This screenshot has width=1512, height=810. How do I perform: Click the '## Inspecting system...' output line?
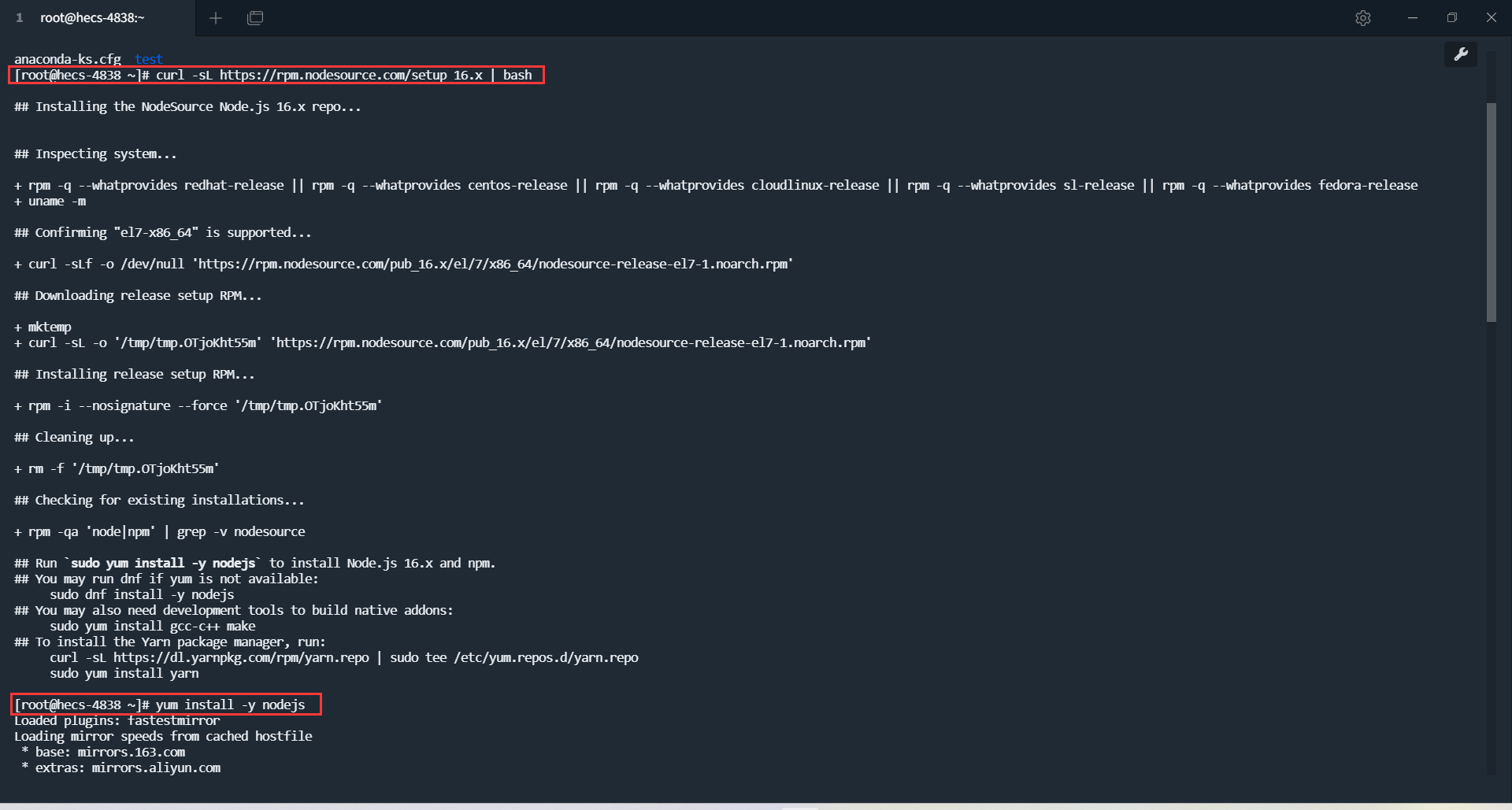point(95,154)
